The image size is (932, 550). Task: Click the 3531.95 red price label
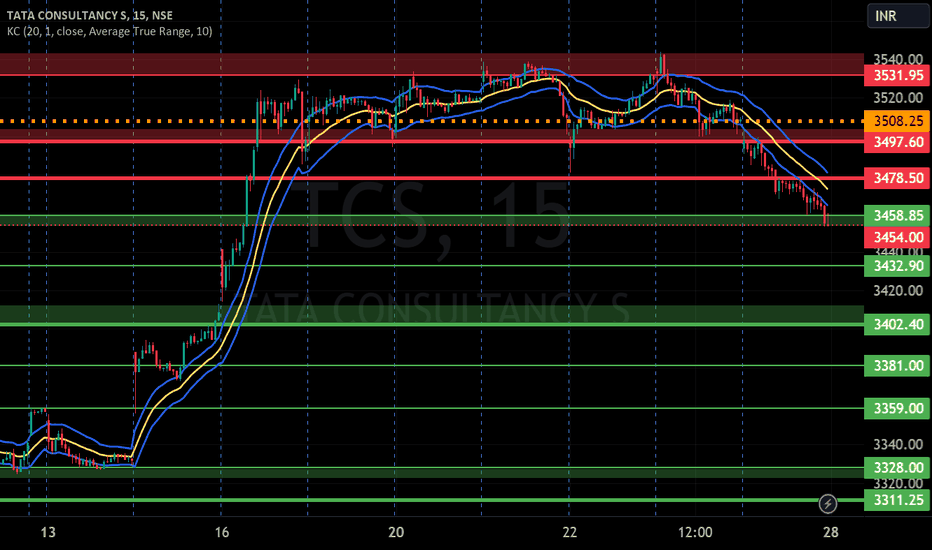tap(897, 76)
